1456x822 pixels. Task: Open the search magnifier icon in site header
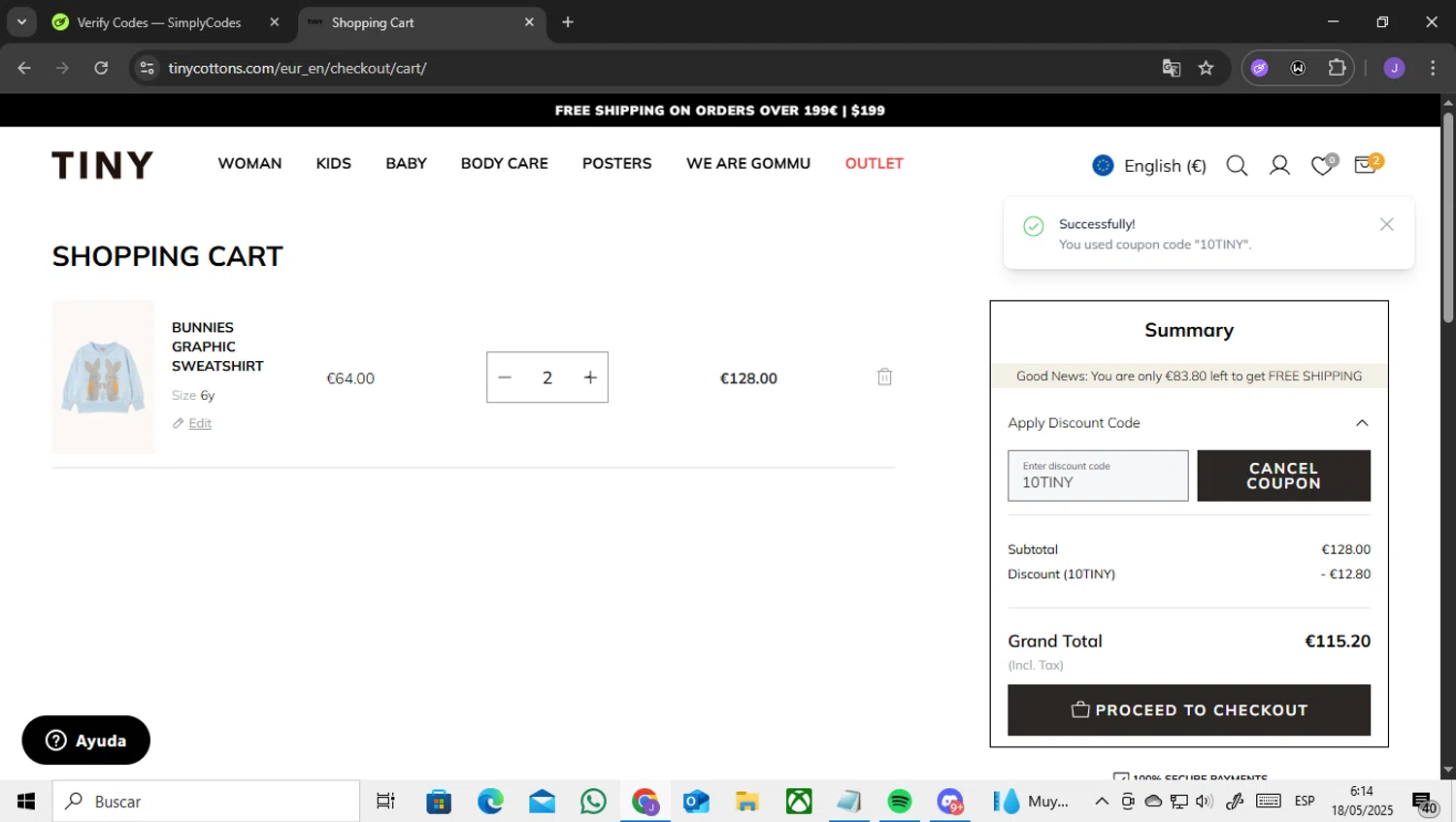point(1237,166)
